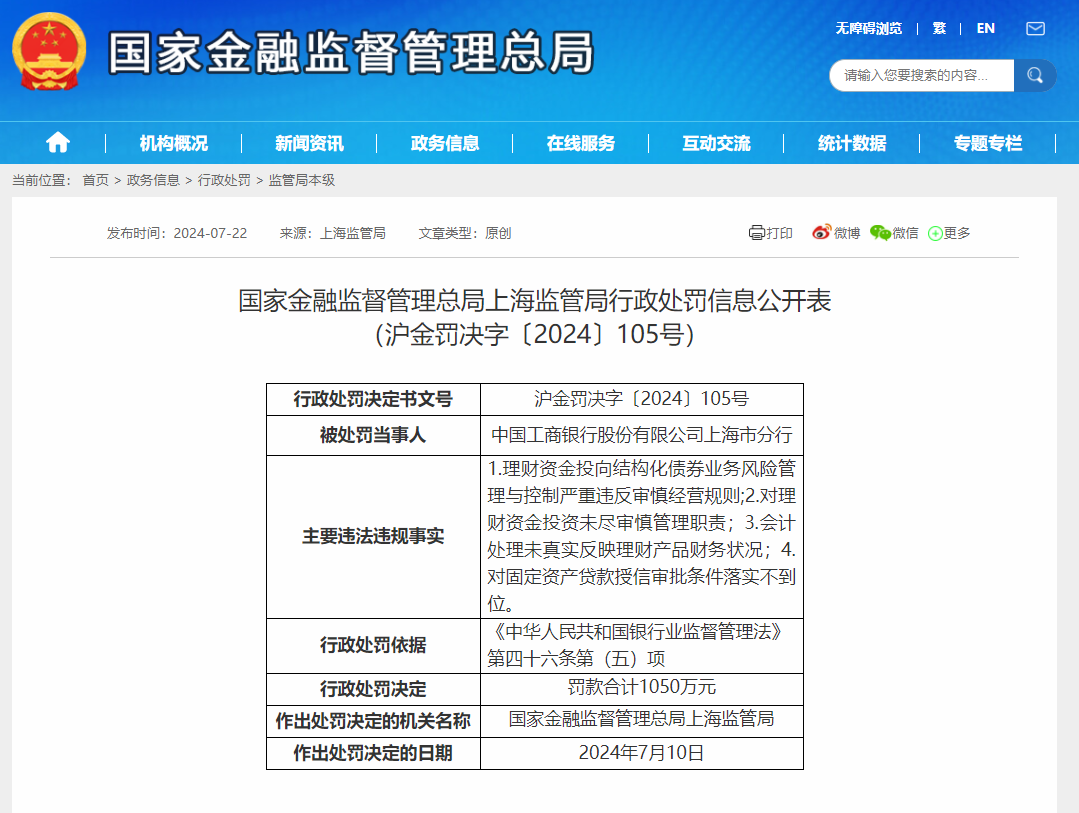Click the search magnifier icon
This screenshot has height=813, width=1079.
(x=1035, y=75)
